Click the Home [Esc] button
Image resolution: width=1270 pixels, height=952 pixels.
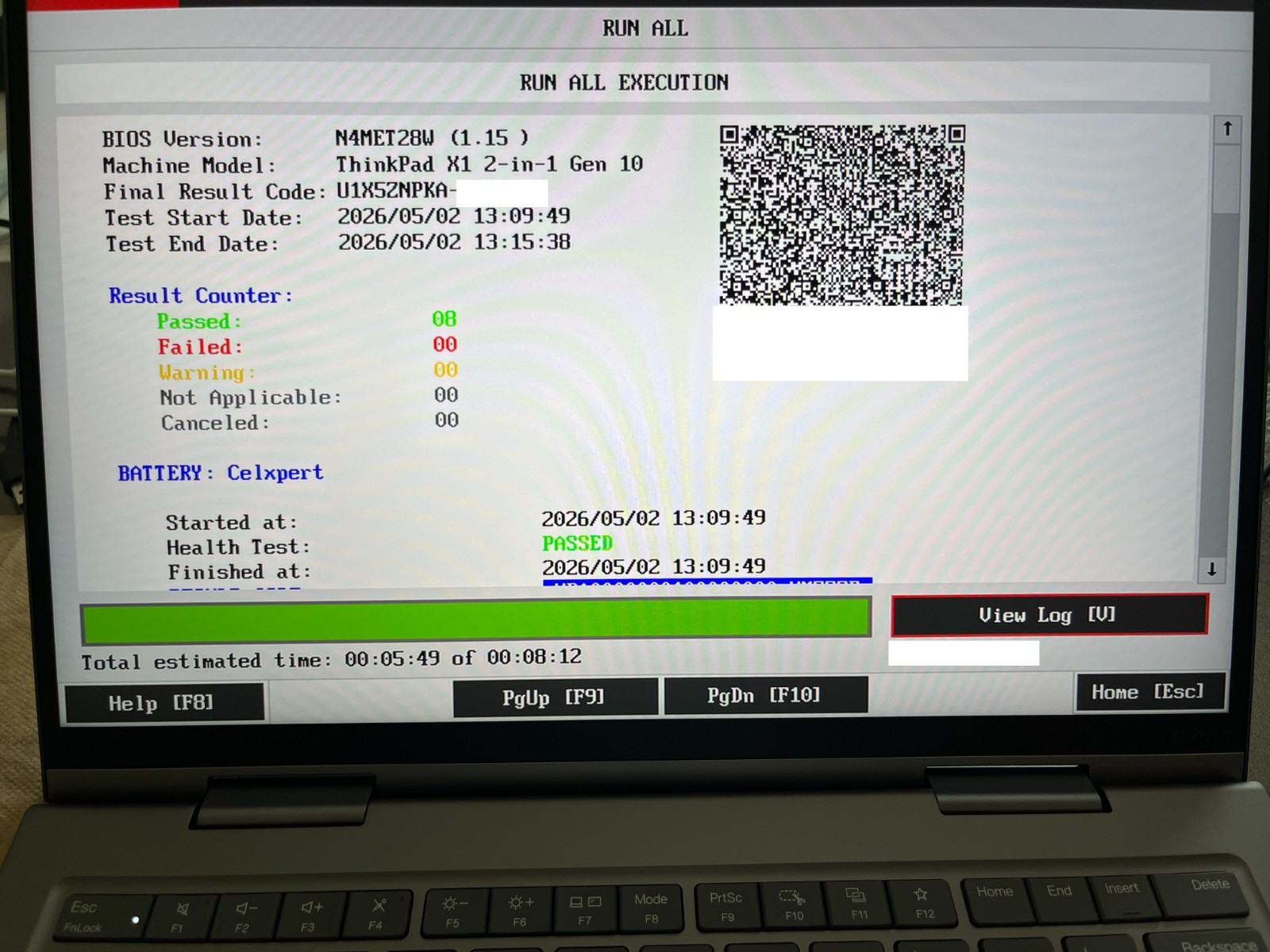coord(1150,692)
